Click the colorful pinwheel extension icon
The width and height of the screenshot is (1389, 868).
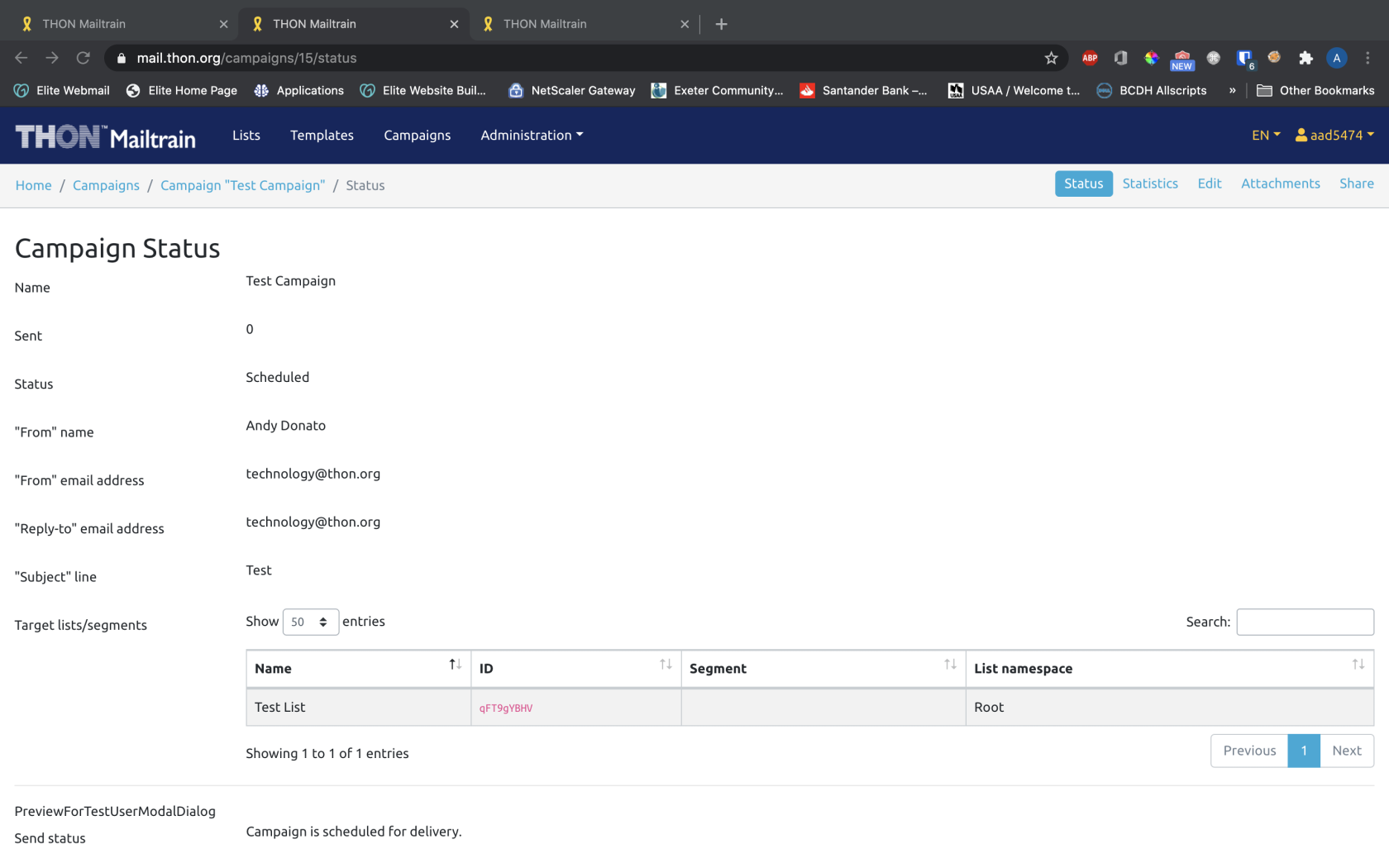[1151, 58]
